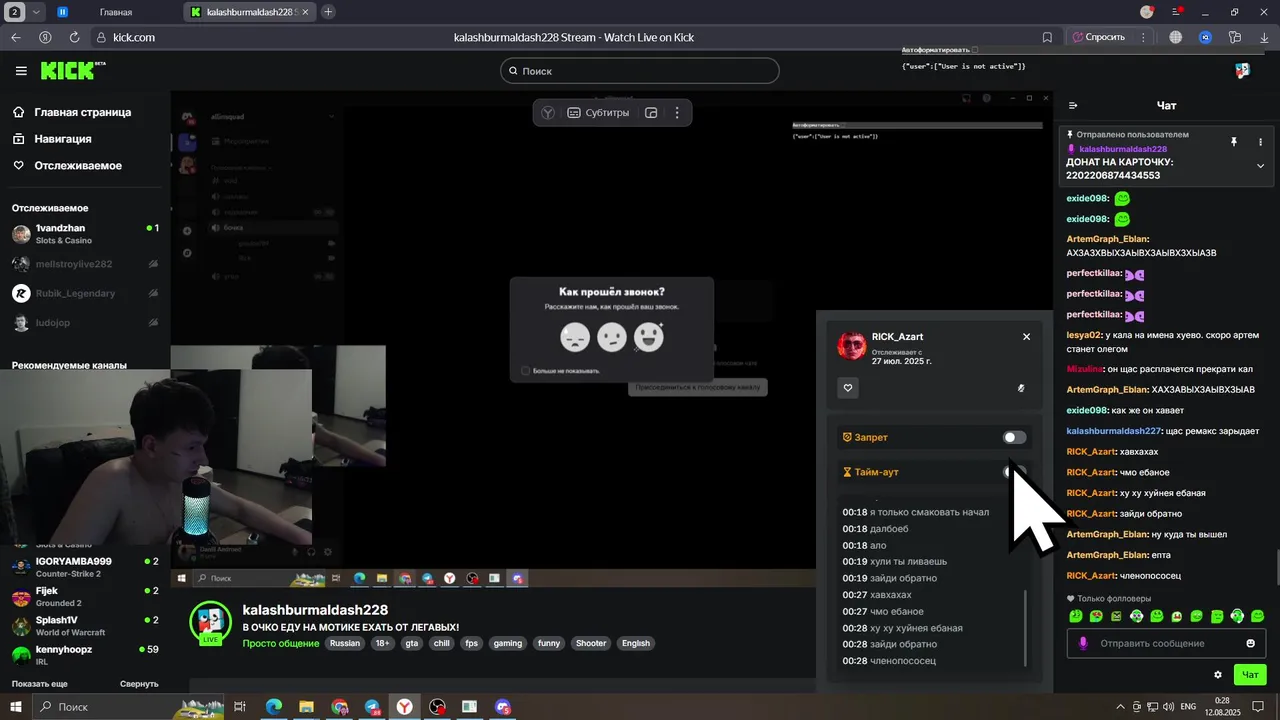Open Fijek recommended channel
Viewport: 1280px width, 720px height.
(85, 597)
